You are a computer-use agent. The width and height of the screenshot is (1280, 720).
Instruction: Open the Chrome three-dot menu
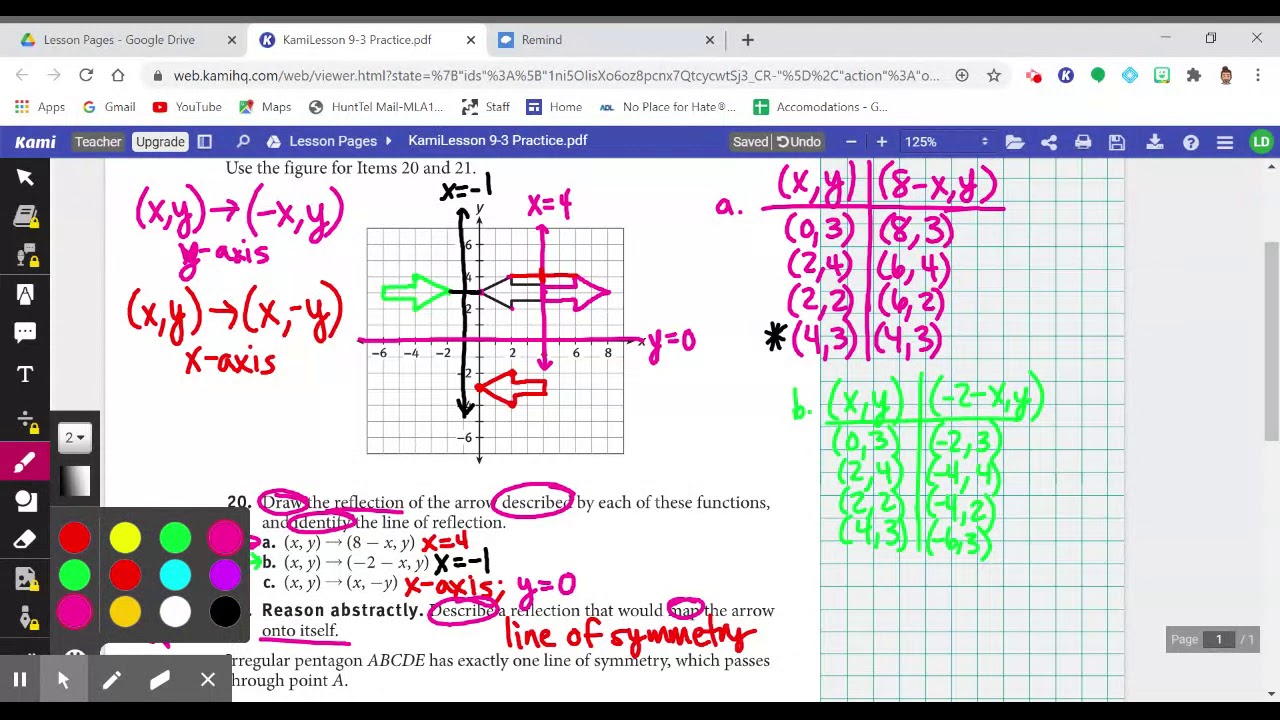tap(1258, 75)
